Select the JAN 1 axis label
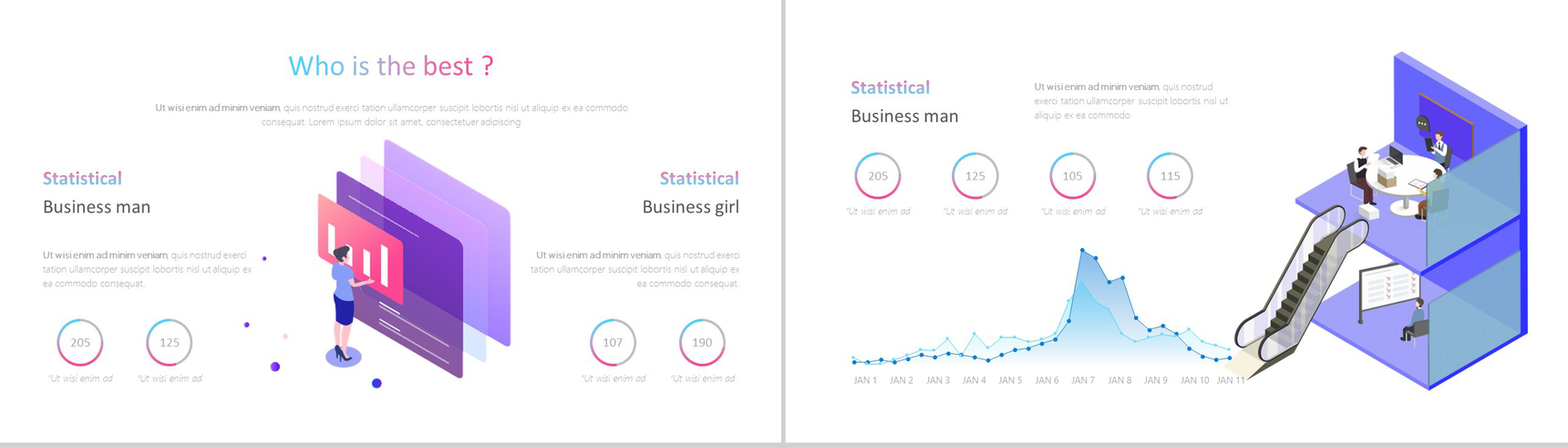 865,380
